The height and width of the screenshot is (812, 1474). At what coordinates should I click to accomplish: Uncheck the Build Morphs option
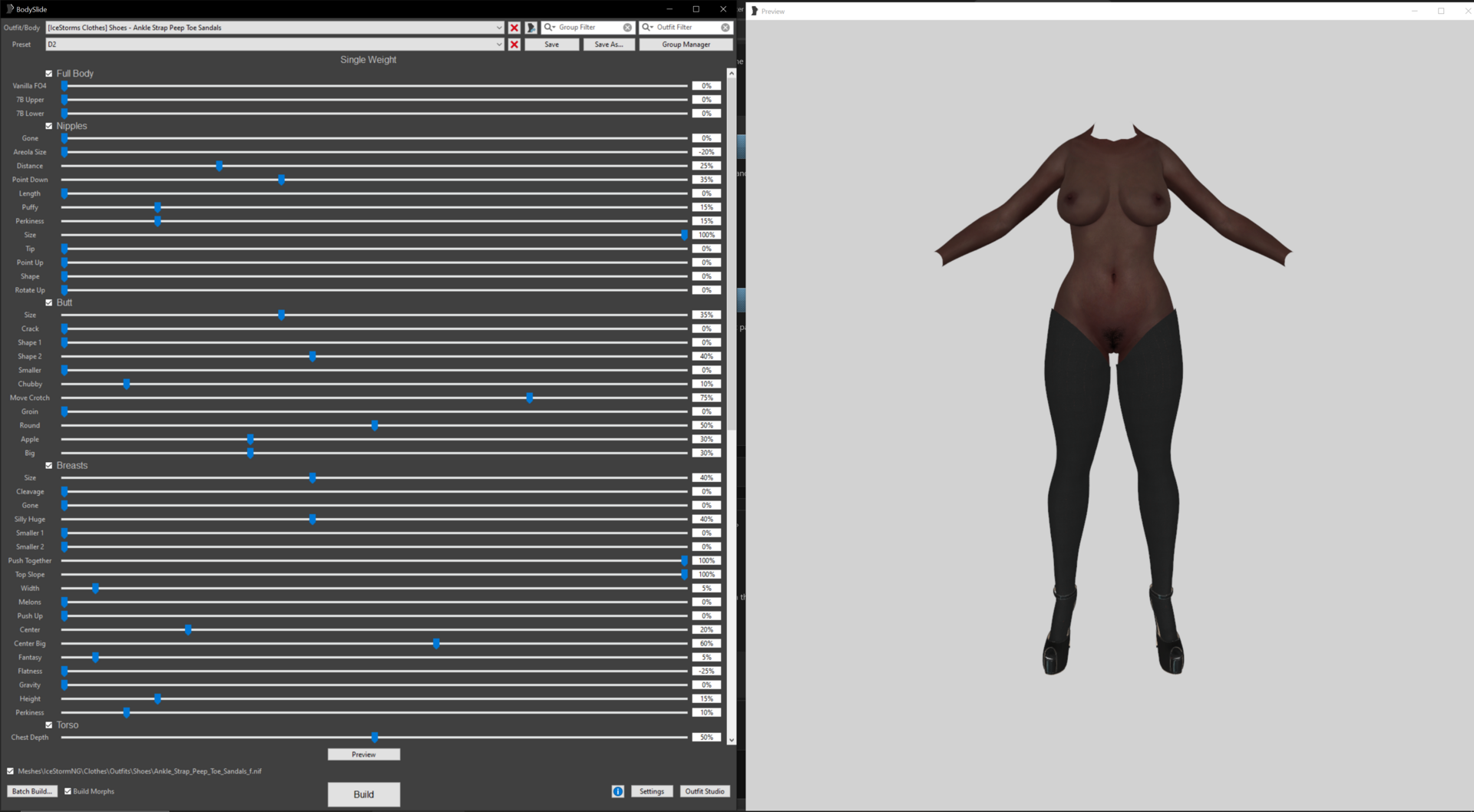click(68, 791)
